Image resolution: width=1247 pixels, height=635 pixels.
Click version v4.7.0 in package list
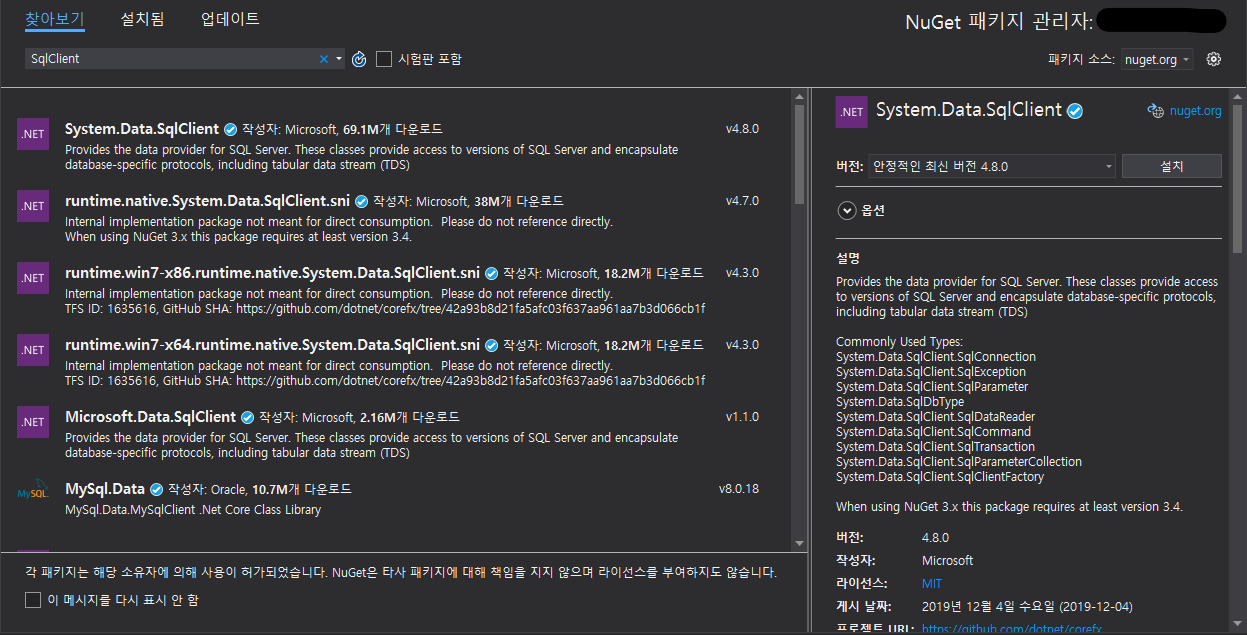pyautogui.click(x=743, y=201)
